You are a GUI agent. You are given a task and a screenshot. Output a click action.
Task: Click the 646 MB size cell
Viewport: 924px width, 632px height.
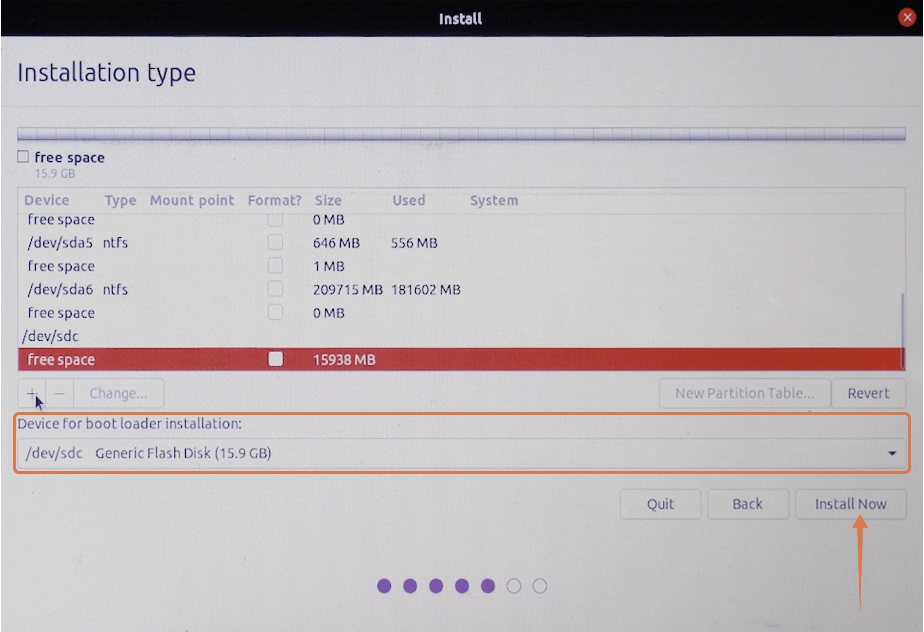(336, 243)
